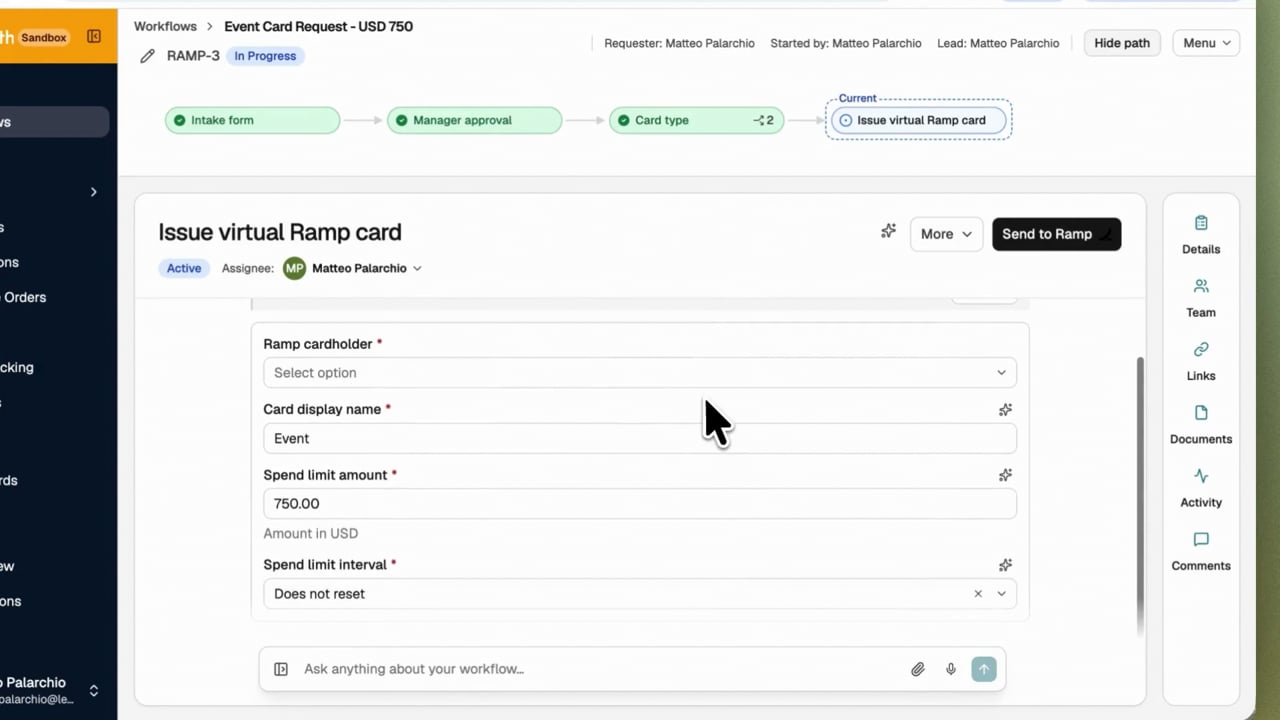Clear the Spend limit interval selection
This screenshot has height=720, width=1280.
978,594
